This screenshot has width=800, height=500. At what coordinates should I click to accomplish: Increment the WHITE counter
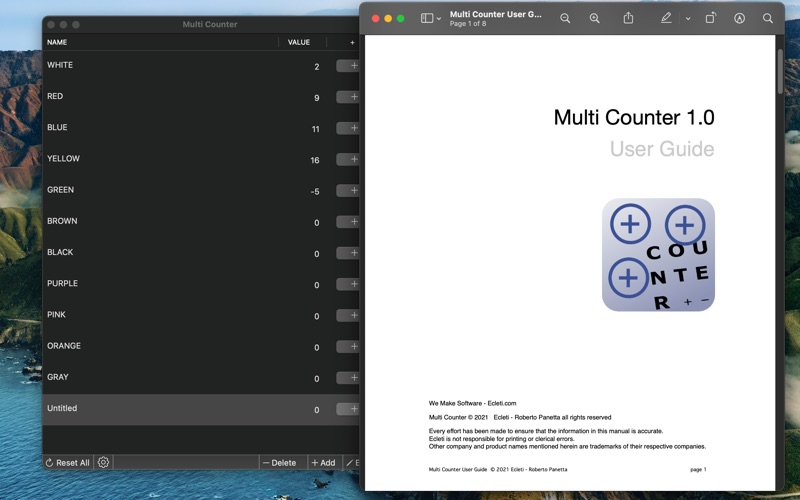point(347,66)
